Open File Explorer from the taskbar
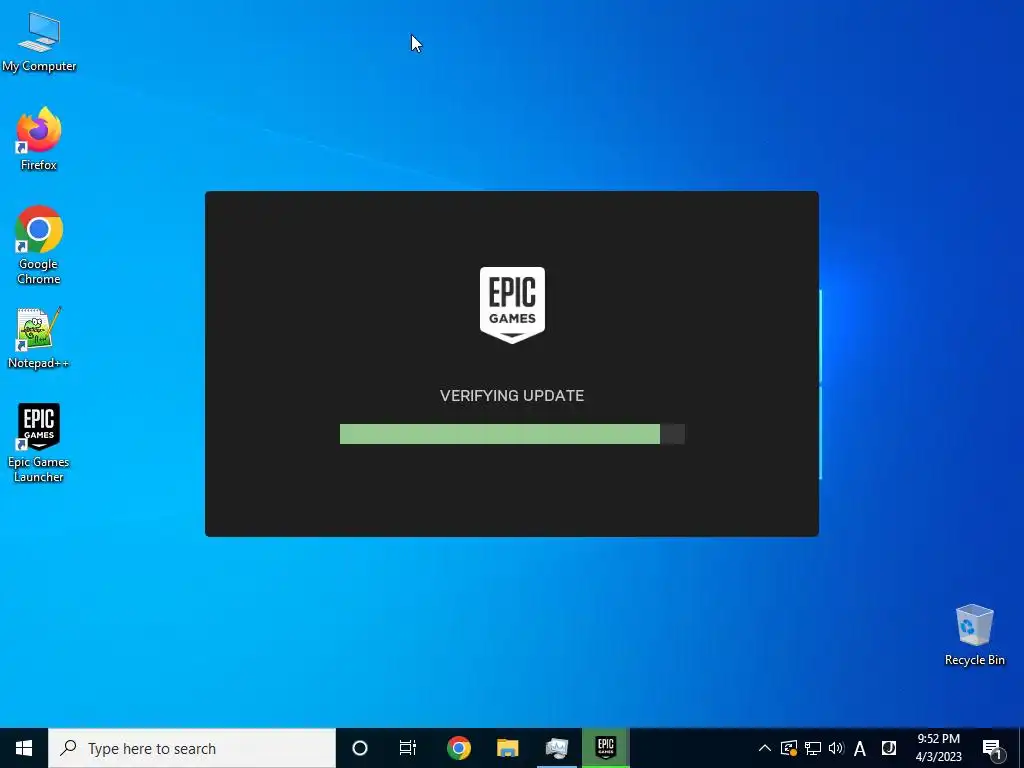 pos(507,748)
